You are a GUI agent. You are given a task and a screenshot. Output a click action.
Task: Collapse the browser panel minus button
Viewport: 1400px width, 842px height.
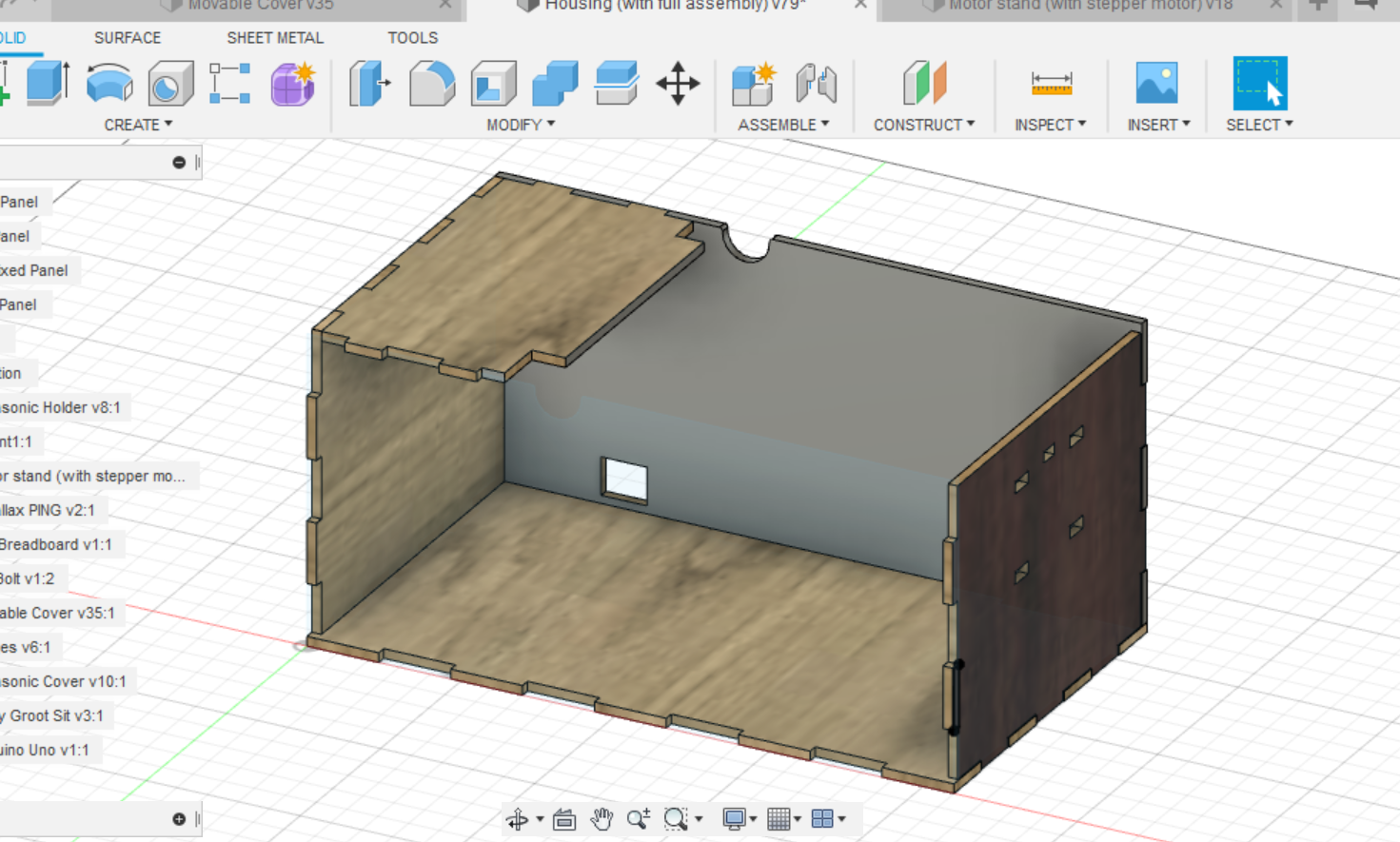click(179, 163)
